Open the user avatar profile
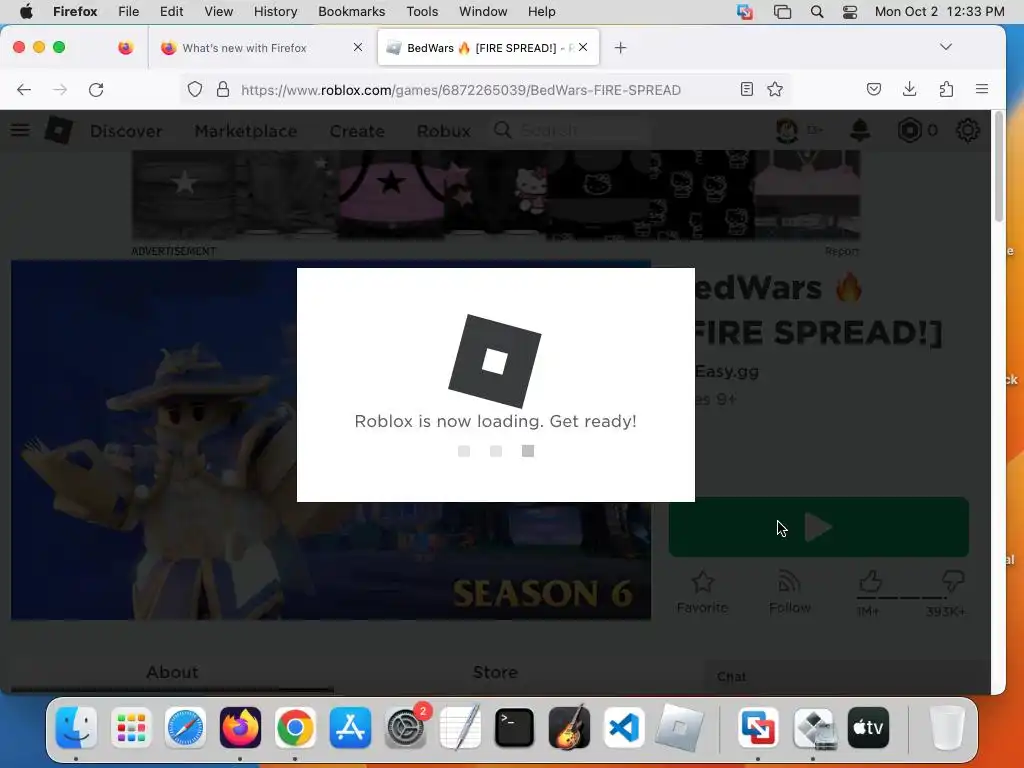1024x768 pixels. (787, 131)
